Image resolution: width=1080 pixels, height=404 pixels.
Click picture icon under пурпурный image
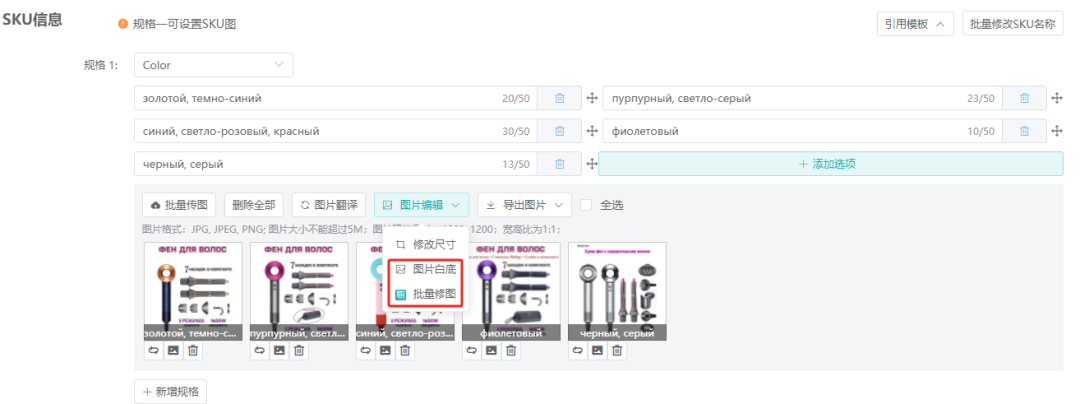(x=279, y=350)
